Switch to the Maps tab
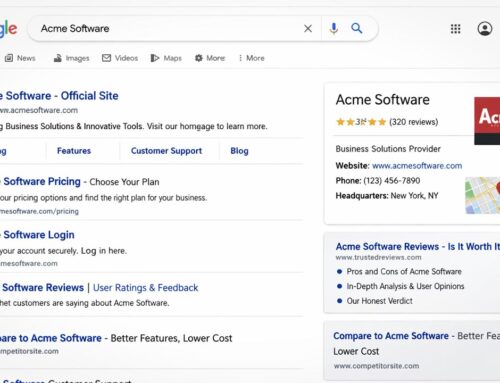 pyautogui.click(x=166, y=58)
